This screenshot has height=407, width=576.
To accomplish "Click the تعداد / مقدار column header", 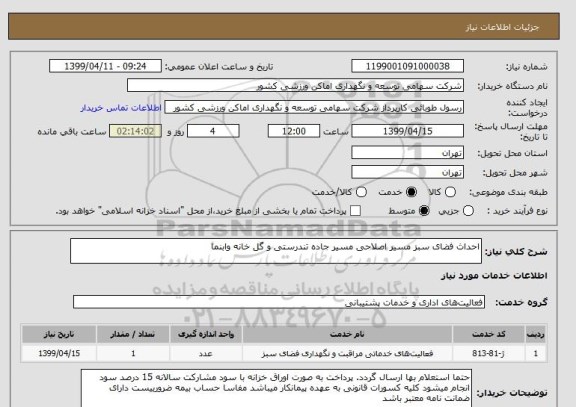I will click(x=133, y=334).
